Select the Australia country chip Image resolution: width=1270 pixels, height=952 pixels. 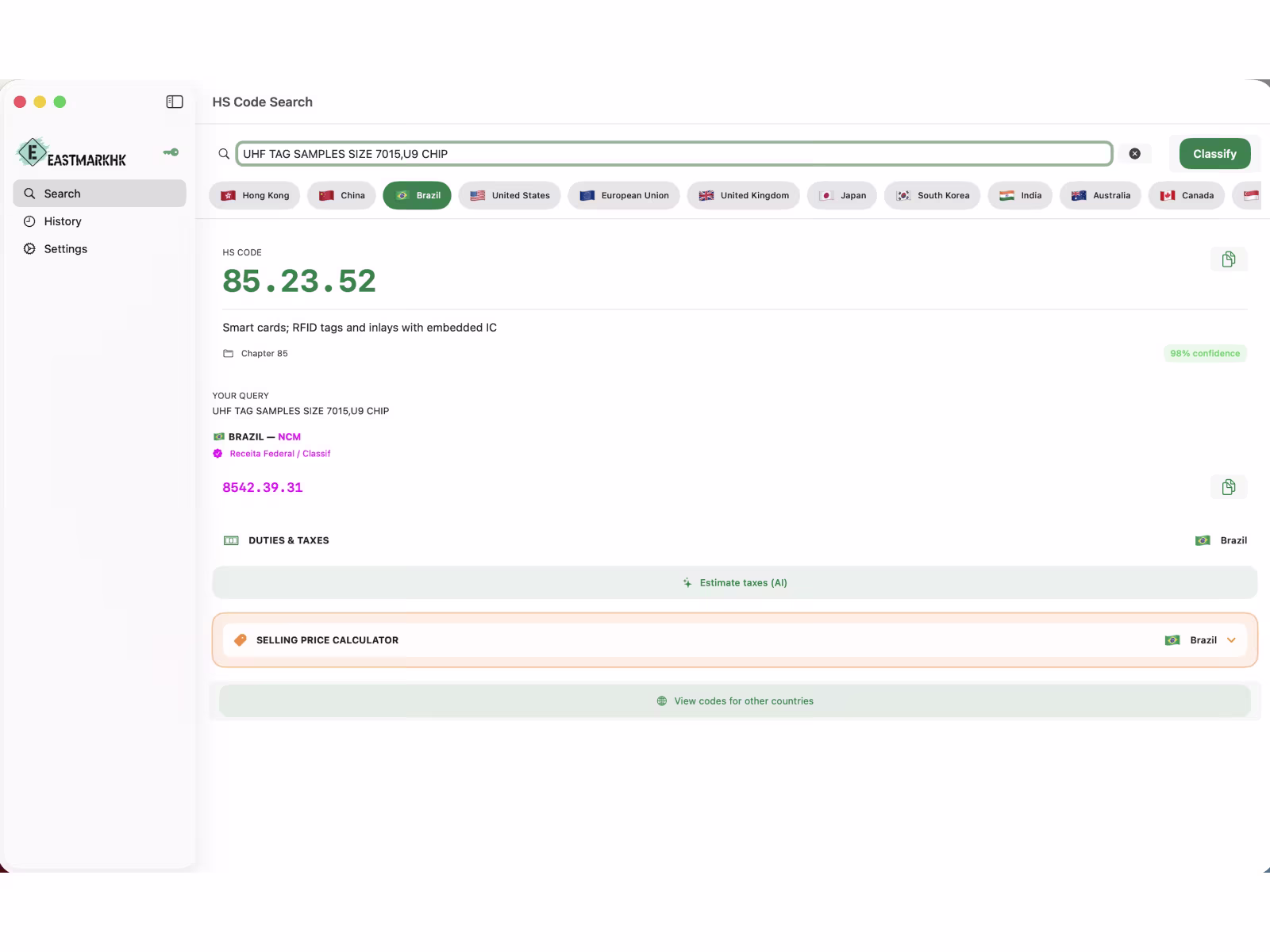click(x=1101, y=196)
